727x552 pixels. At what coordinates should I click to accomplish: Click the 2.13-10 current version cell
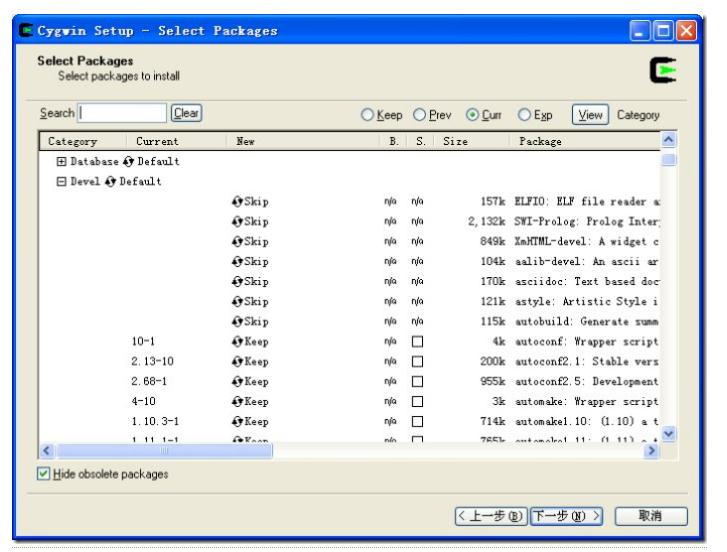coord(153,362)
